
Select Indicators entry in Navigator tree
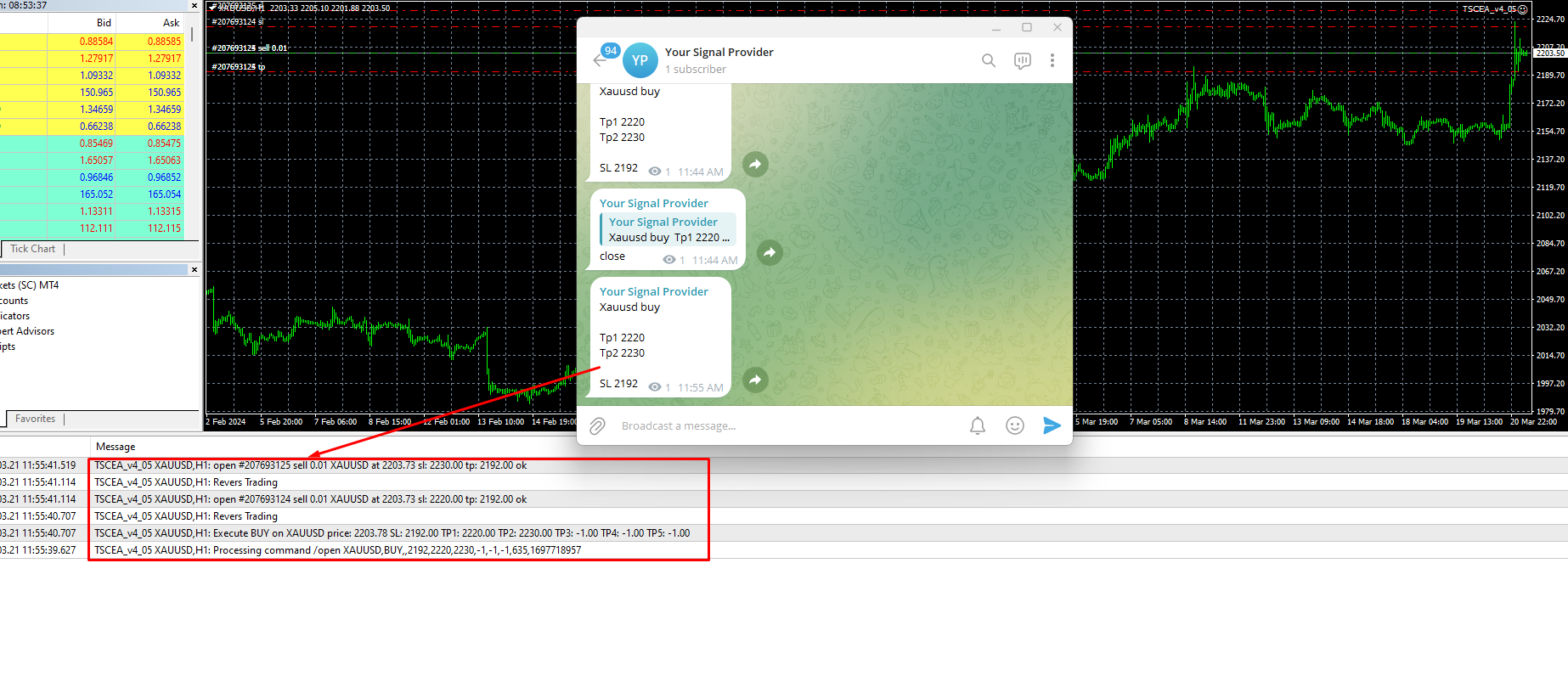[15, 316]
